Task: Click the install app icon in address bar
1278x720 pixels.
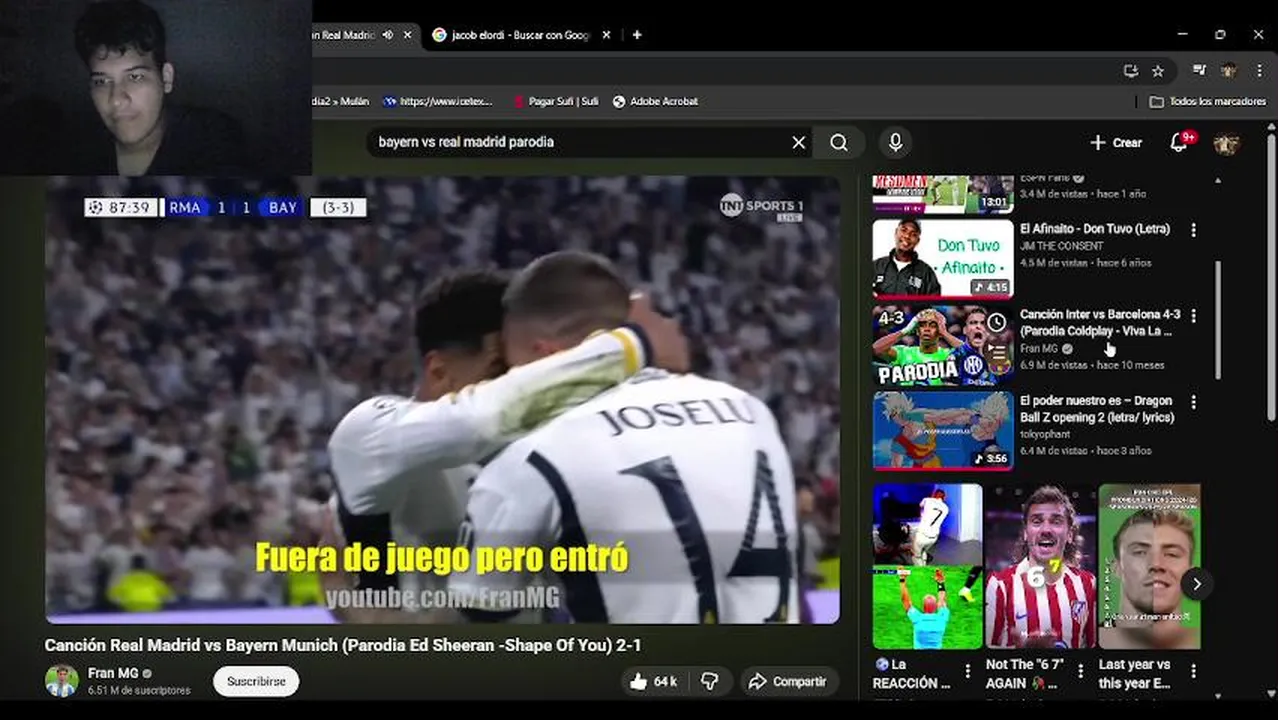Action: pos(1130,71)
